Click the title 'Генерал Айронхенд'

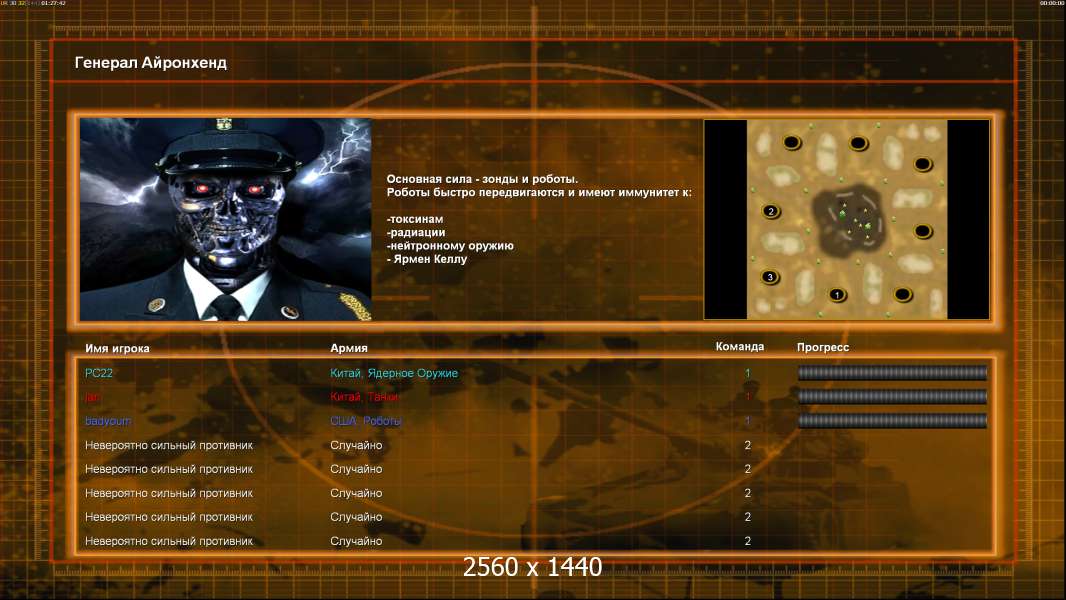tap(151, 63)
